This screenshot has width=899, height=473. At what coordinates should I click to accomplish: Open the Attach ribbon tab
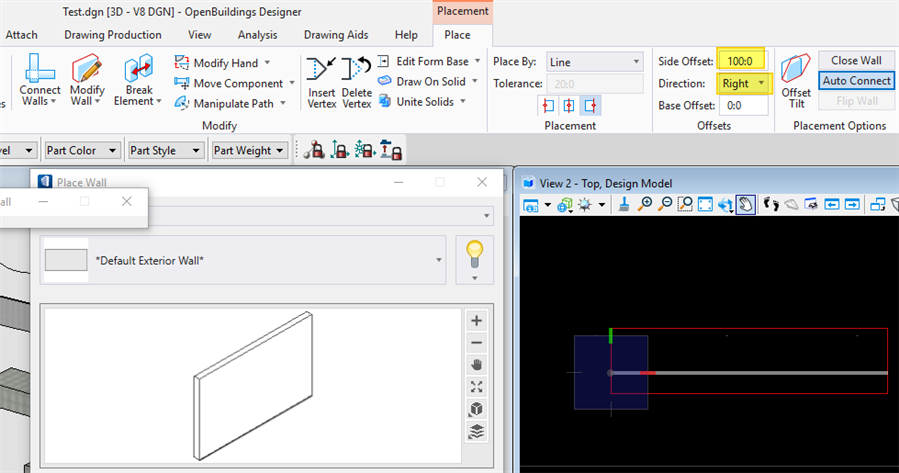(x=21, y=35)
